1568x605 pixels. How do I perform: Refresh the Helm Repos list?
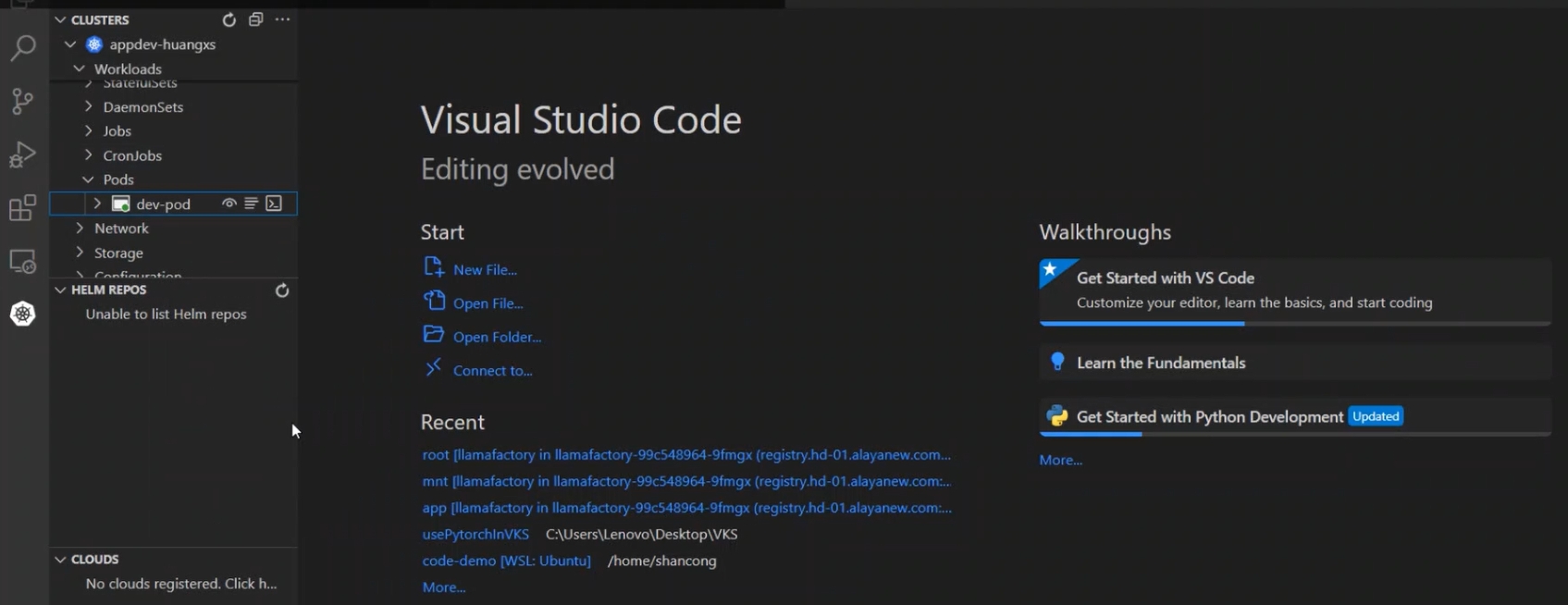tap(282, 290)
